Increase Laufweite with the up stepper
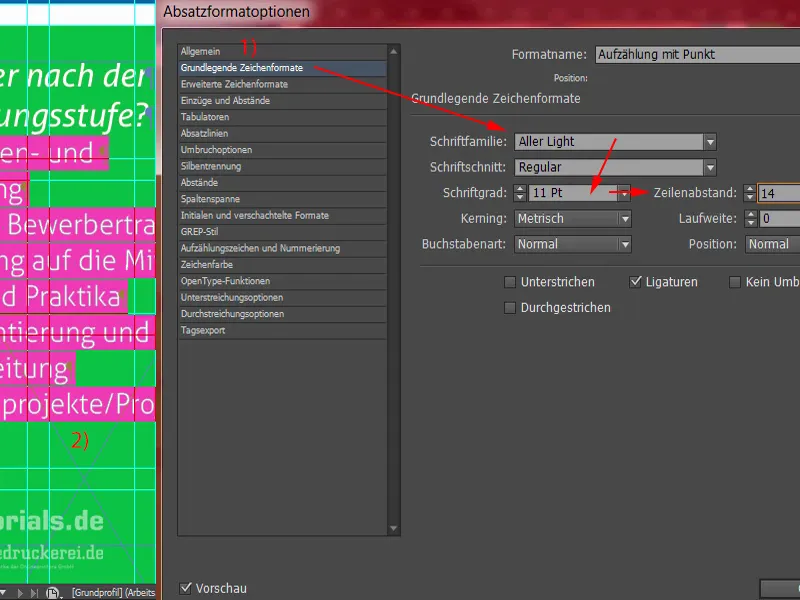Image resolution: width=800 pixels, height=600 pixels. [x=751, y=214]
